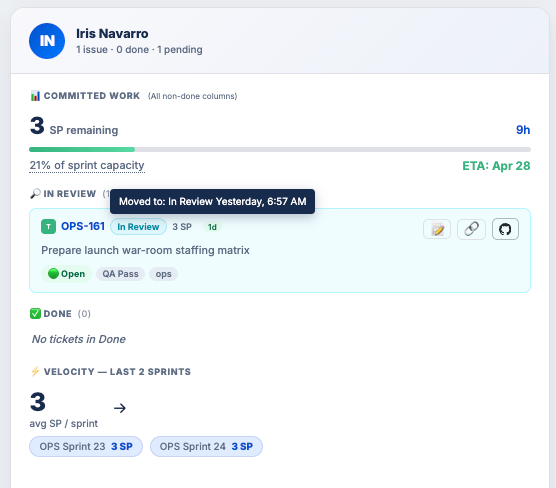Open OPS Sprint 23 velocity chip
The height and width of the screenshot is (488, 556).
86,446
